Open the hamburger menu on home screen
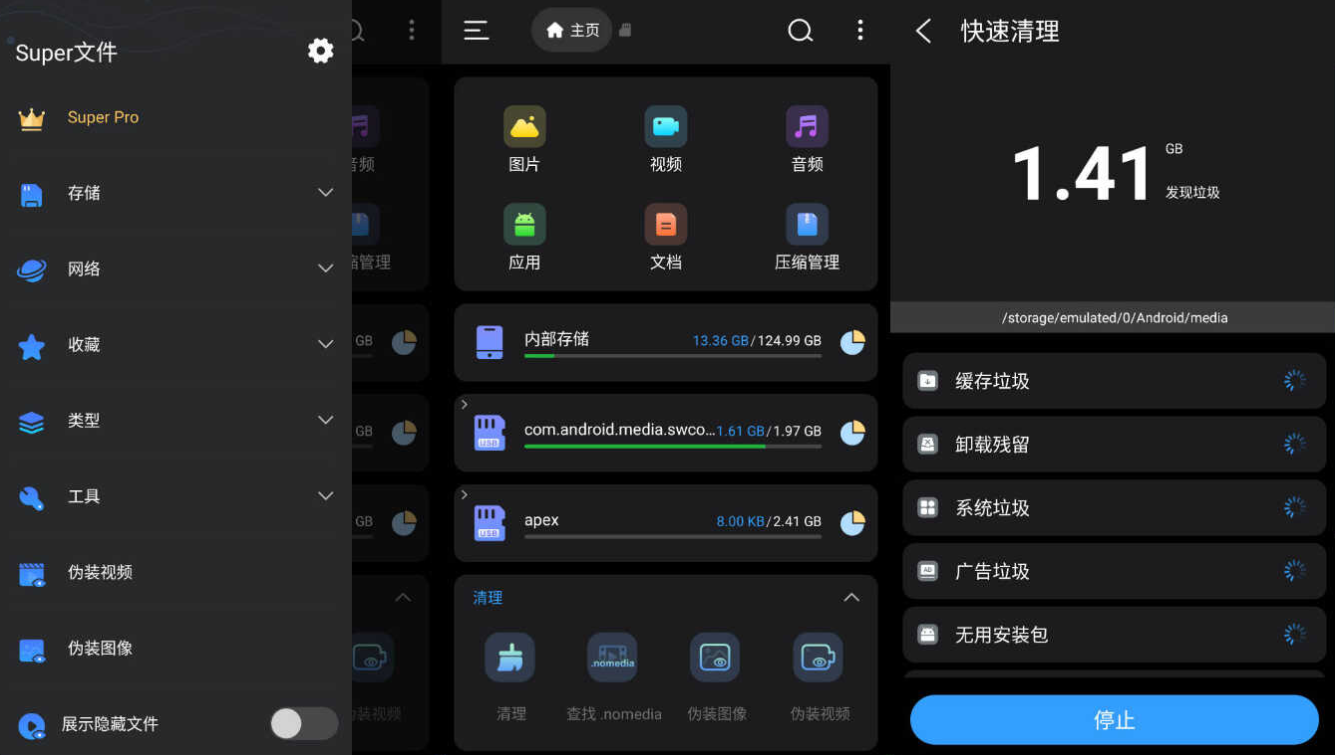This screenshot has height=755, width=1335. (x=476, y=31)
